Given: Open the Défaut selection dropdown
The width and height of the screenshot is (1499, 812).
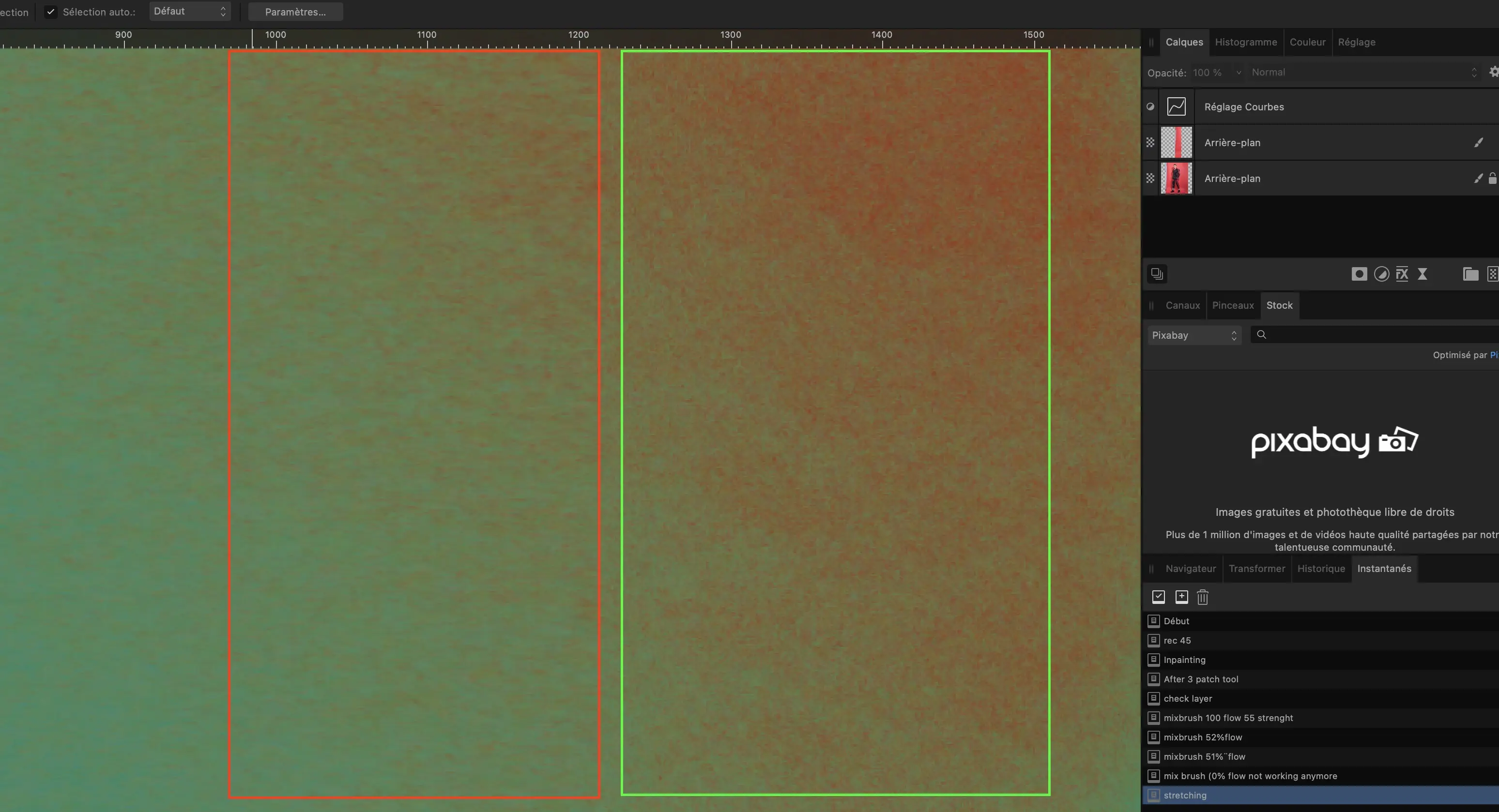Looking at the screenshot, I should point(190,12).
